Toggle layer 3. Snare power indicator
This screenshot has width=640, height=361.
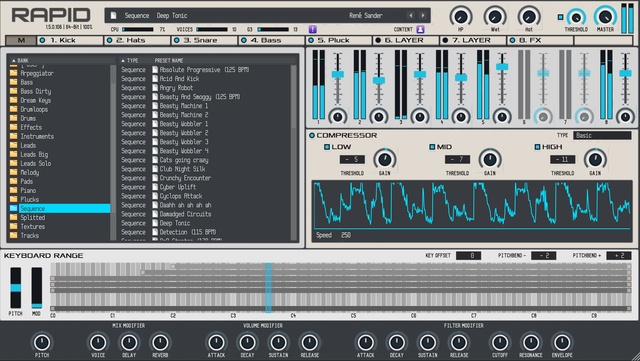click(176, 40)
